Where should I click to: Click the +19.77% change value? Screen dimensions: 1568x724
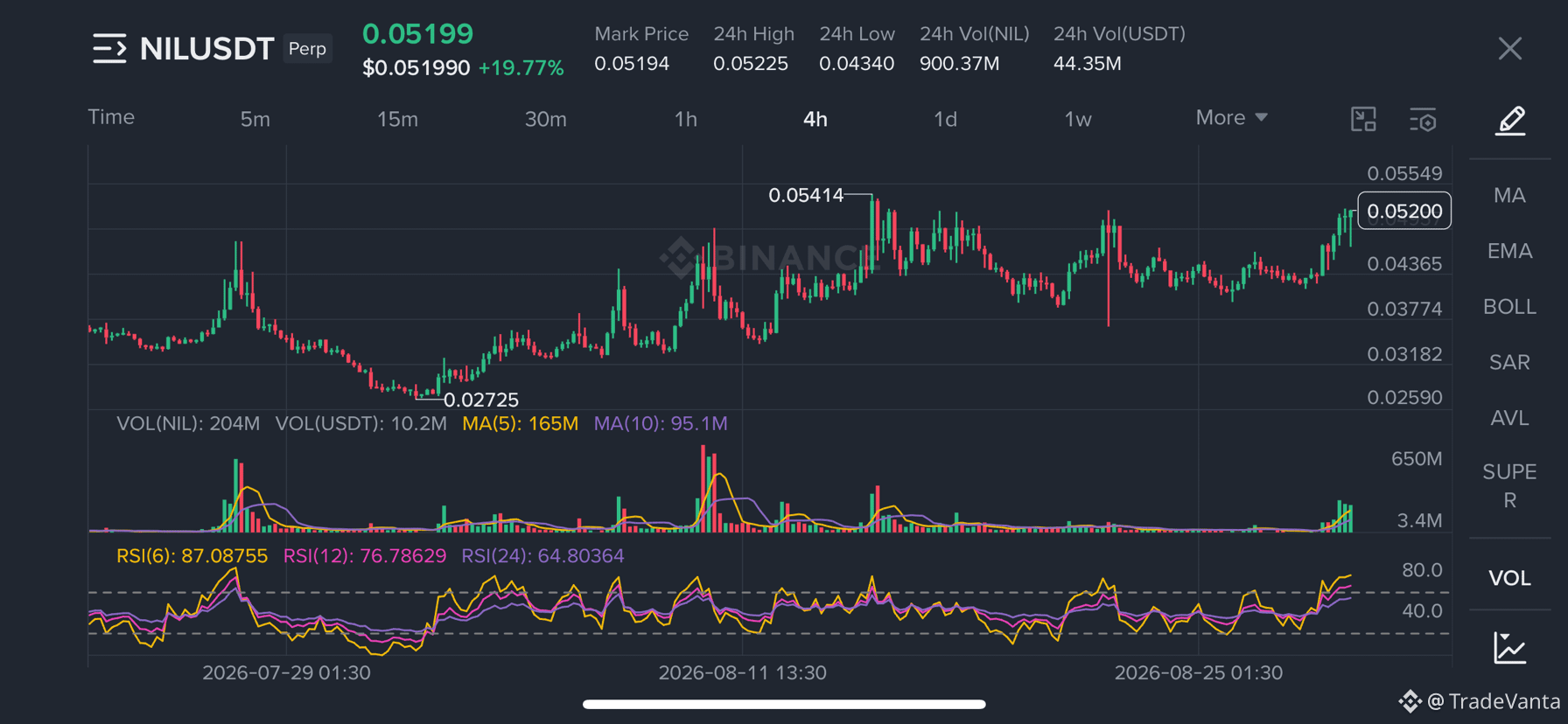521,67
